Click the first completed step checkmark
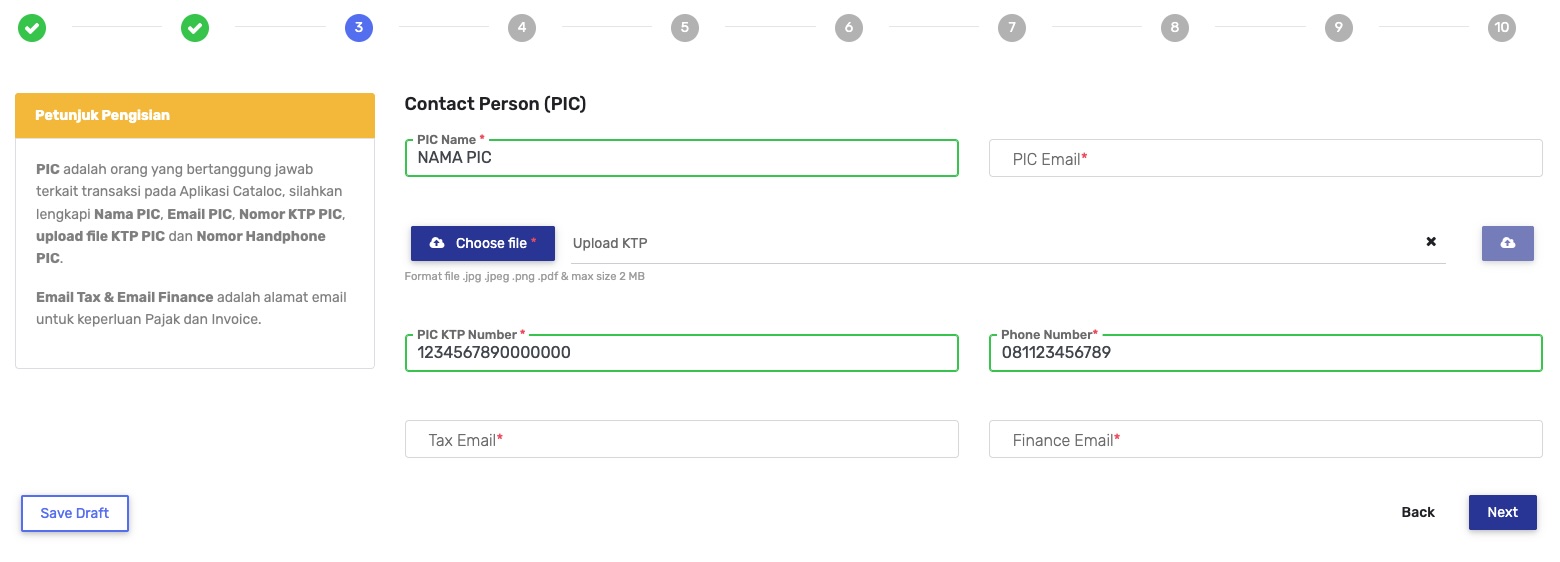 point(32,28)
